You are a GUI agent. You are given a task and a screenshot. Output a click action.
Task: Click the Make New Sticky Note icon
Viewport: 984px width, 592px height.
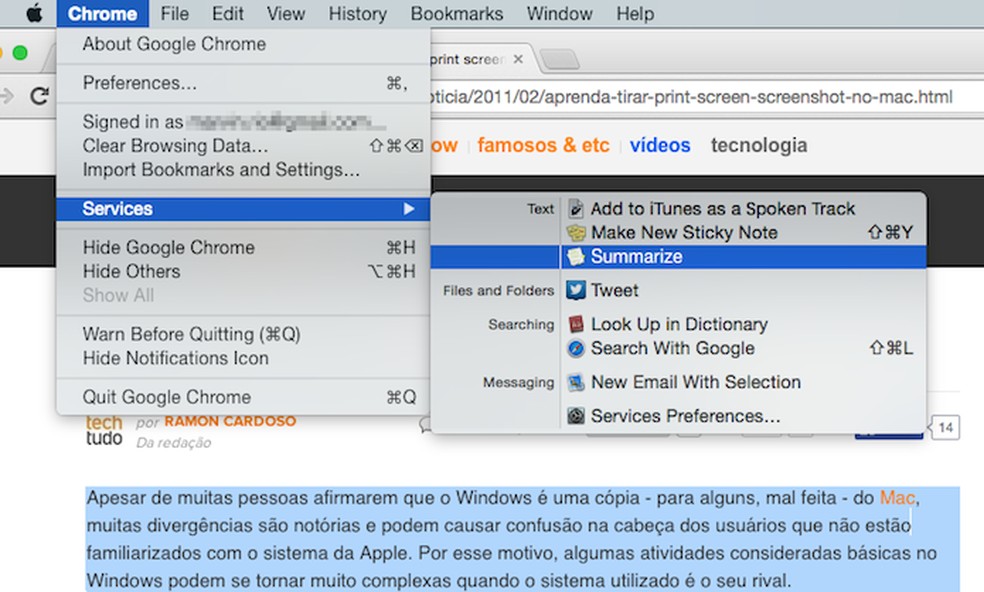pyautogui.click(x=576, y=232)
